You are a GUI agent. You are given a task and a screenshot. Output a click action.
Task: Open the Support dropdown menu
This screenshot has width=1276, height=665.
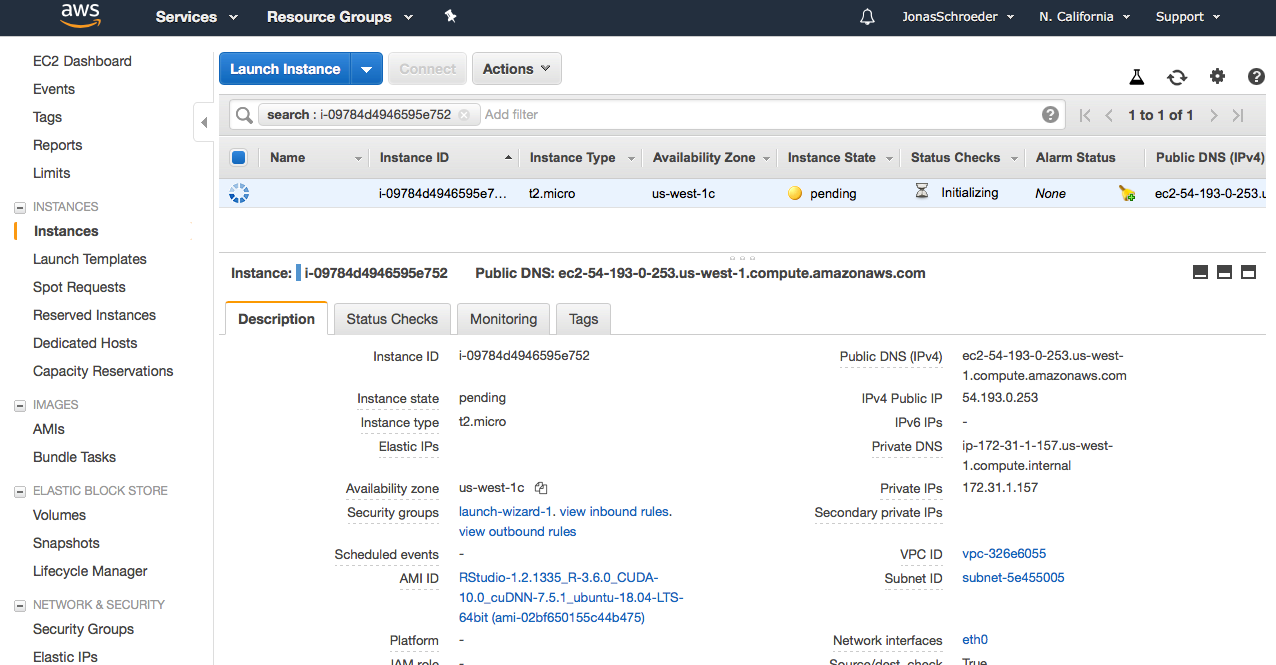(1188, 17)
